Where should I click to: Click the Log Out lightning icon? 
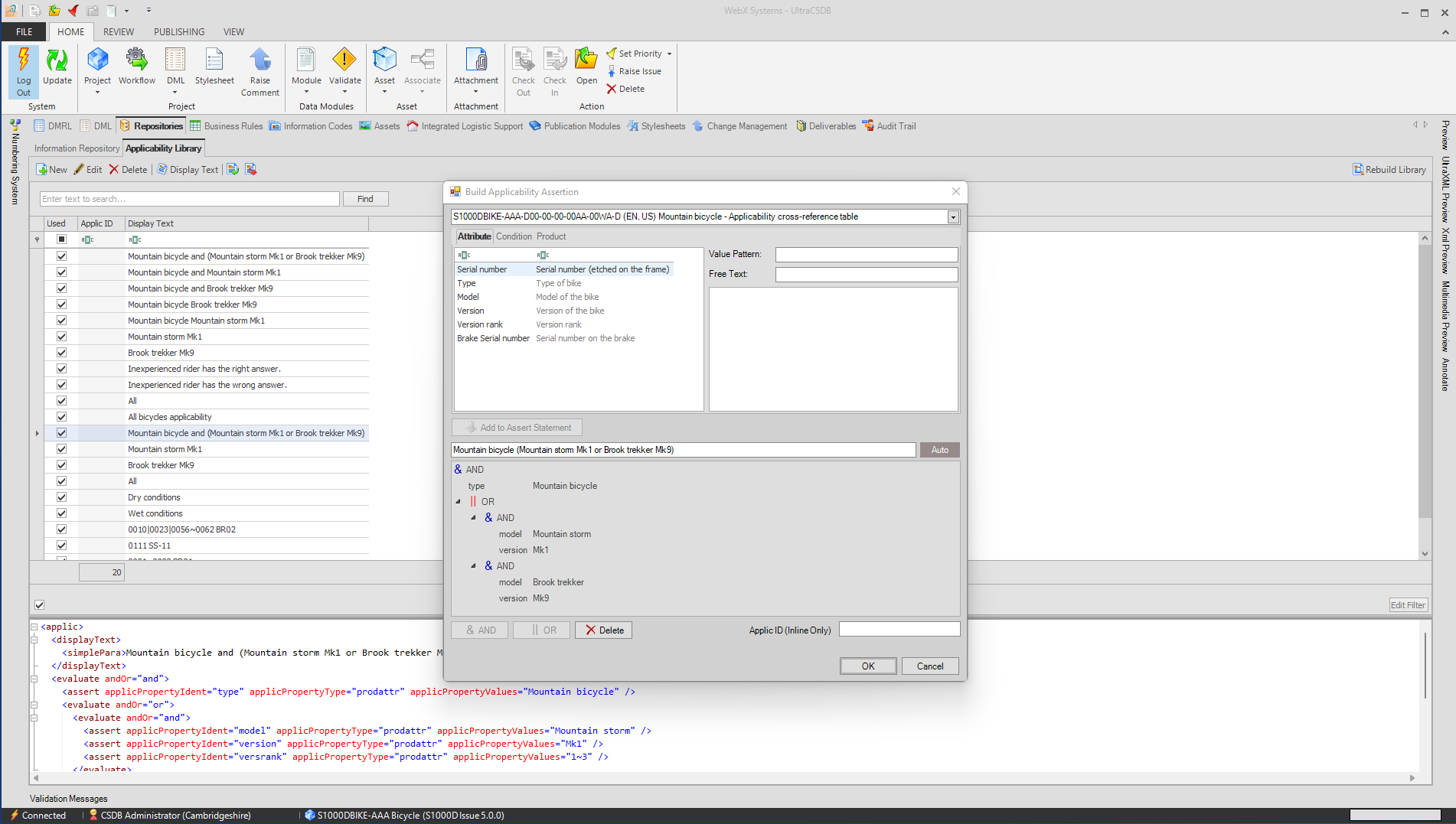point(24,60)
